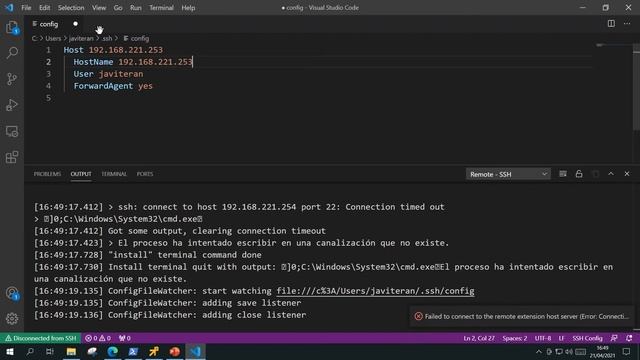Open File Explorer from taskbar
Image resolution: width=640 pixels, height=360 pixels.
tap(71, 351)
